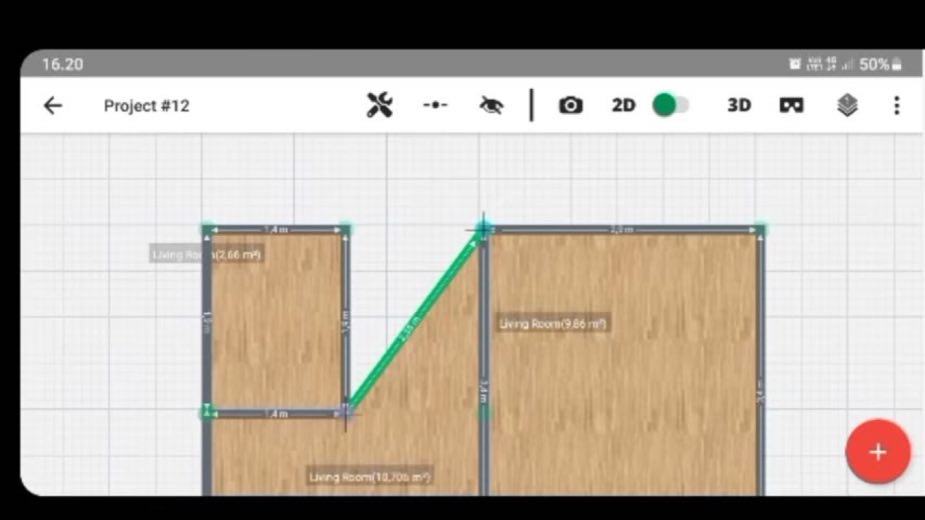Go back using the arrow icon
This screenshot has width=925, height=520.
point(53,106)
